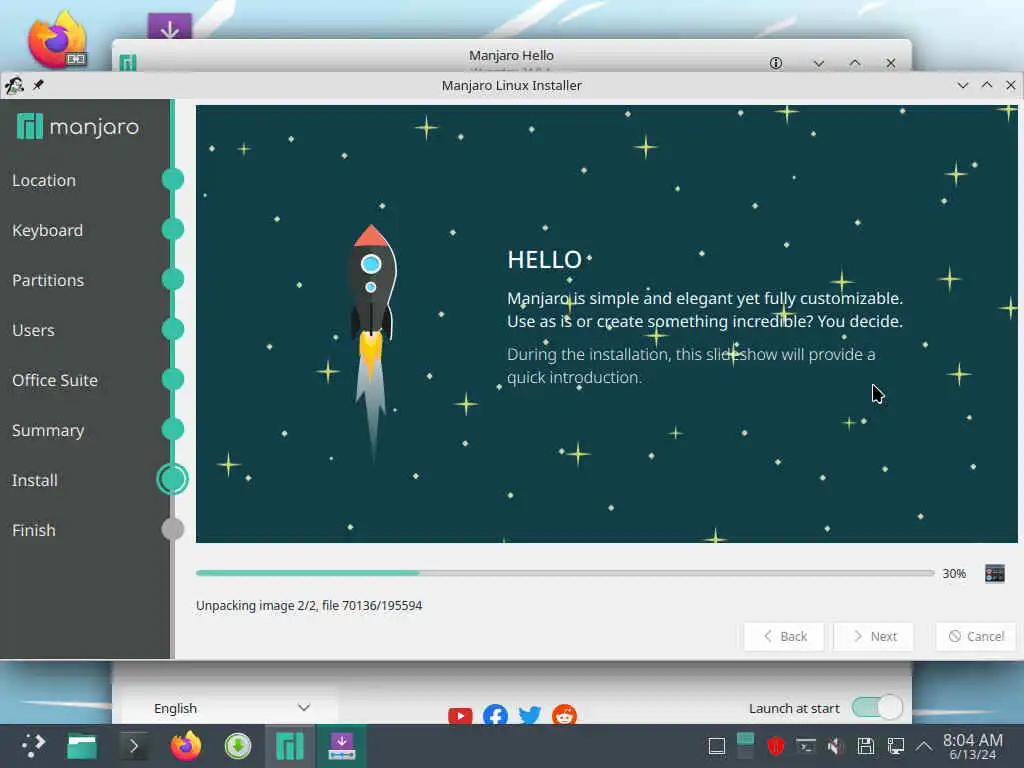Open the file manager from taskbar
Viewport: 1024px width, 768px height.
tap(82, 746)
